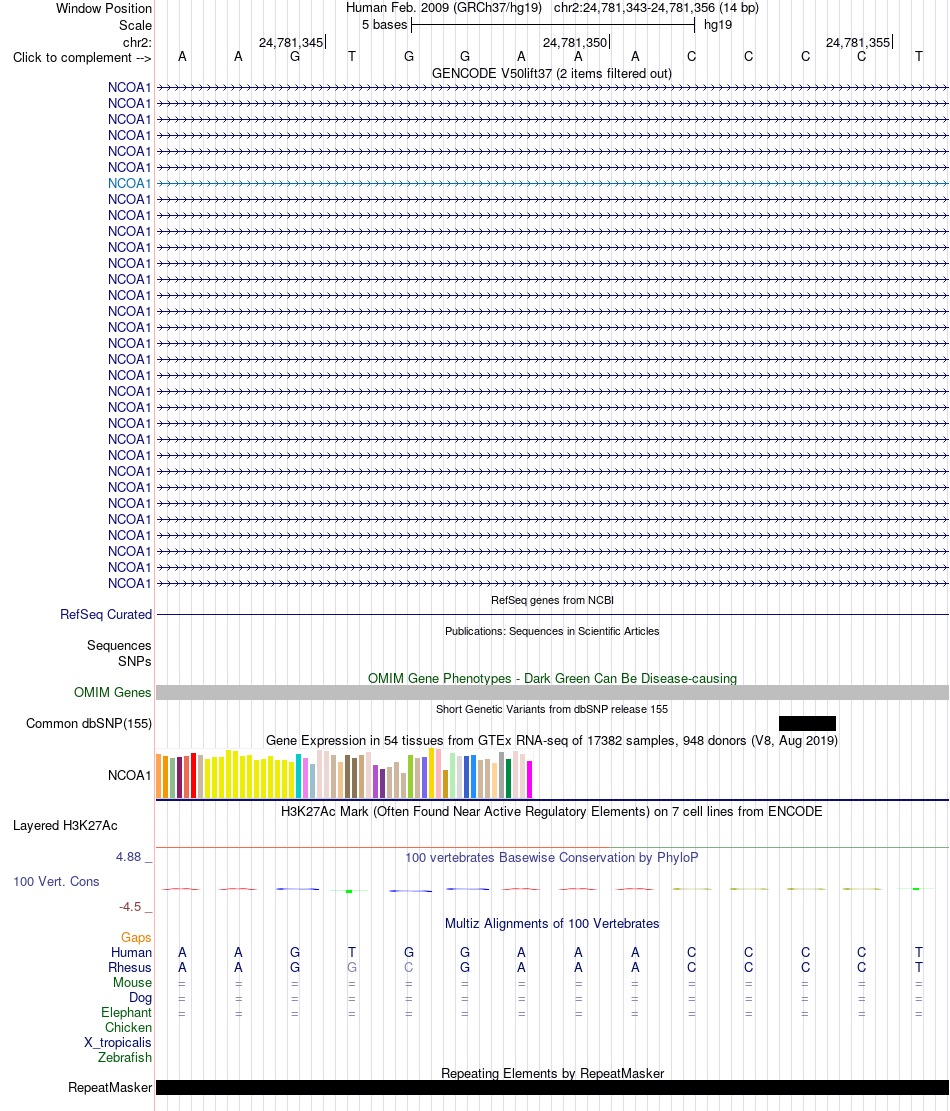Click the orange 'Gaps' row label
950x1111 pixels.
136,937
